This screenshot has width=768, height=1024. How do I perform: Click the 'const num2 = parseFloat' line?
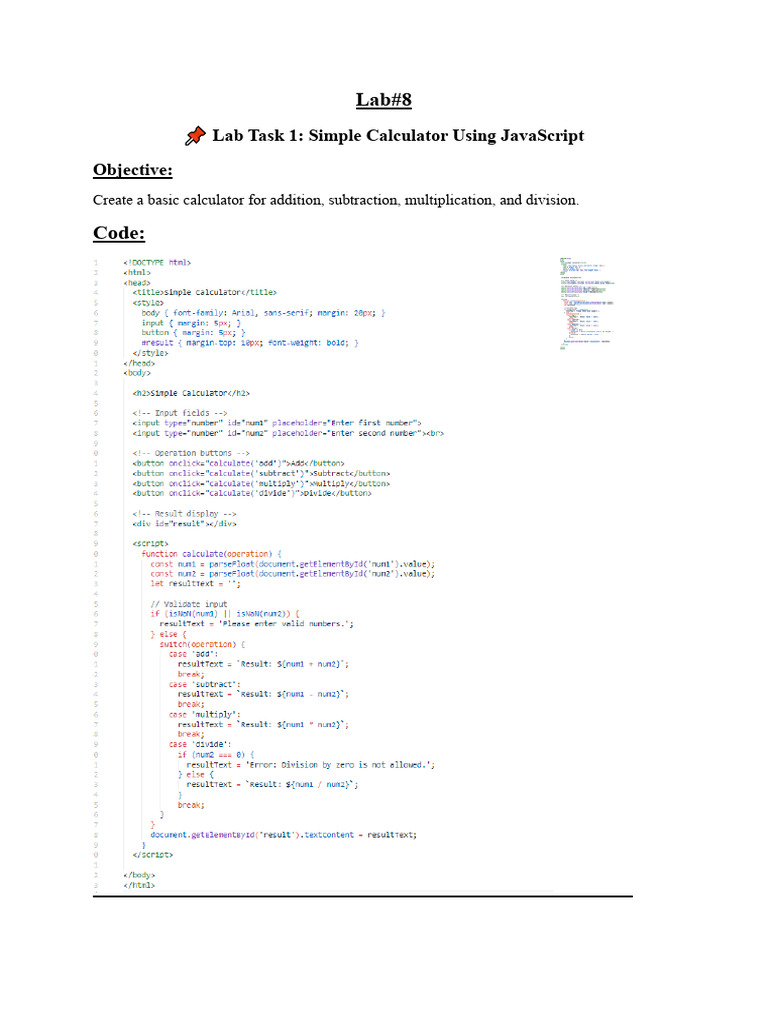coord(293,574)
